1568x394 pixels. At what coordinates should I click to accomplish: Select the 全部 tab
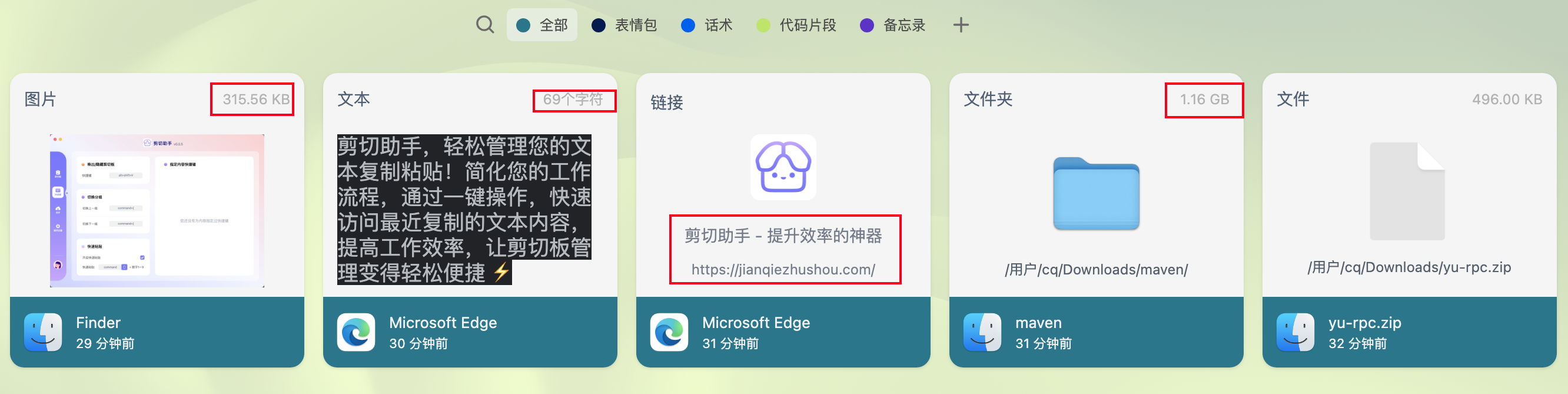click(x=542, y=25)
